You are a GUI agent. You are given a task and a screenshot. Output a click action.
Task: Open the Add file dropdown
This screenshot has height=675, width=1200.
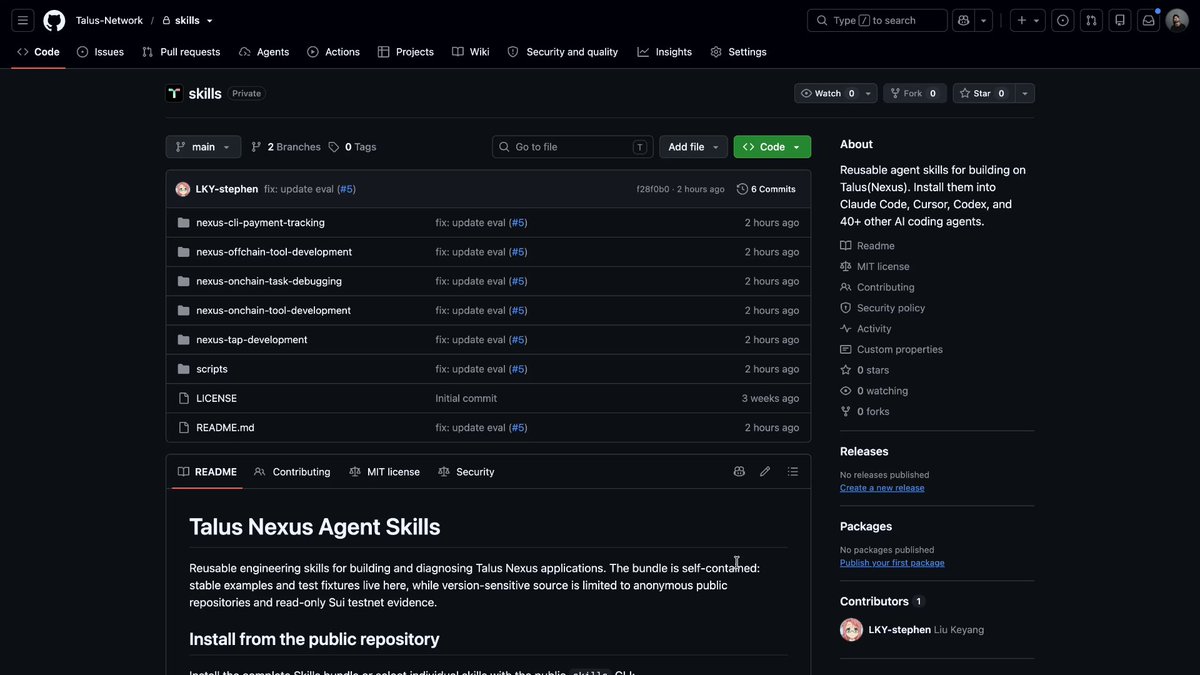[693, 147]
